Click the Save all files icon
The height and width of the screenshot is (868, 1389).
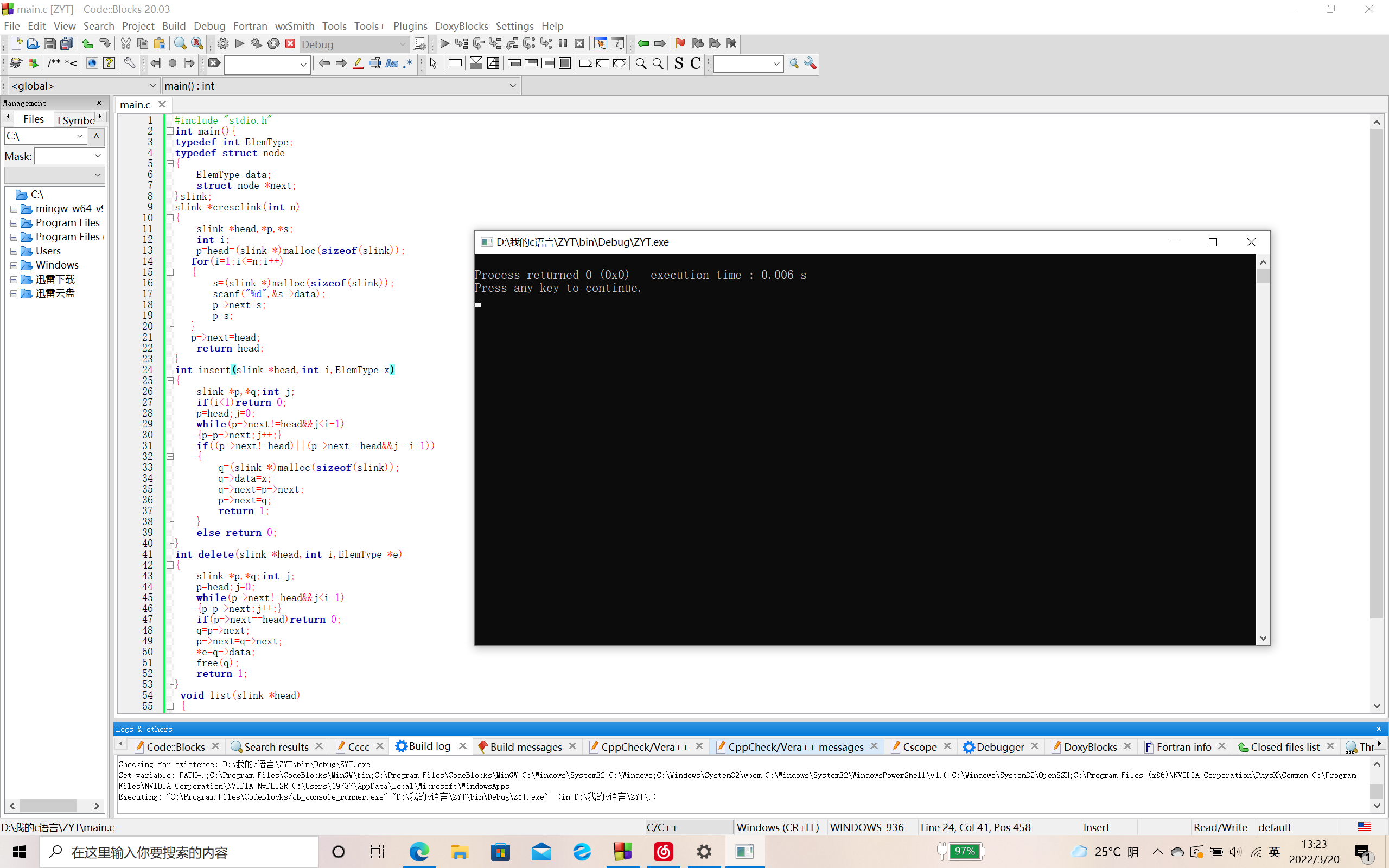click(x=67, y=43)
